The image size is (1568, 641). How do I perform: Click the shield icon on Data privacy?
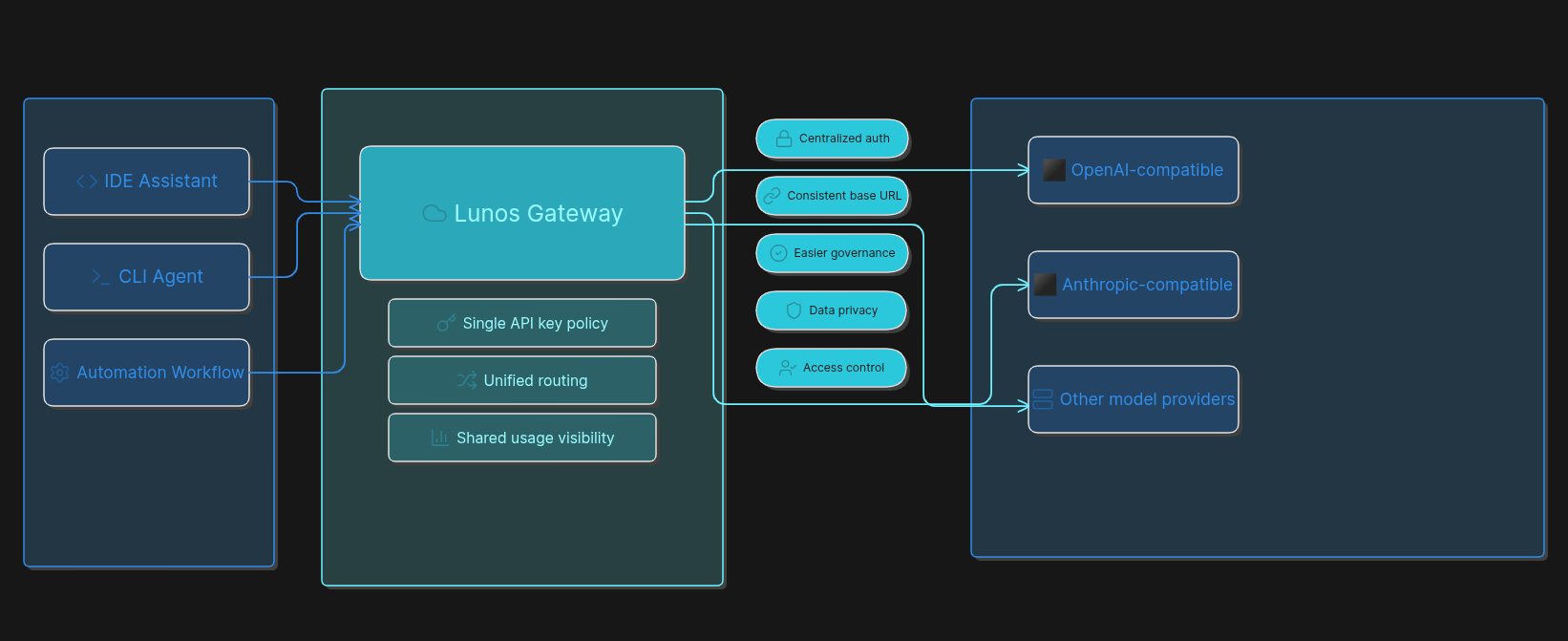[x=794, y=310]
